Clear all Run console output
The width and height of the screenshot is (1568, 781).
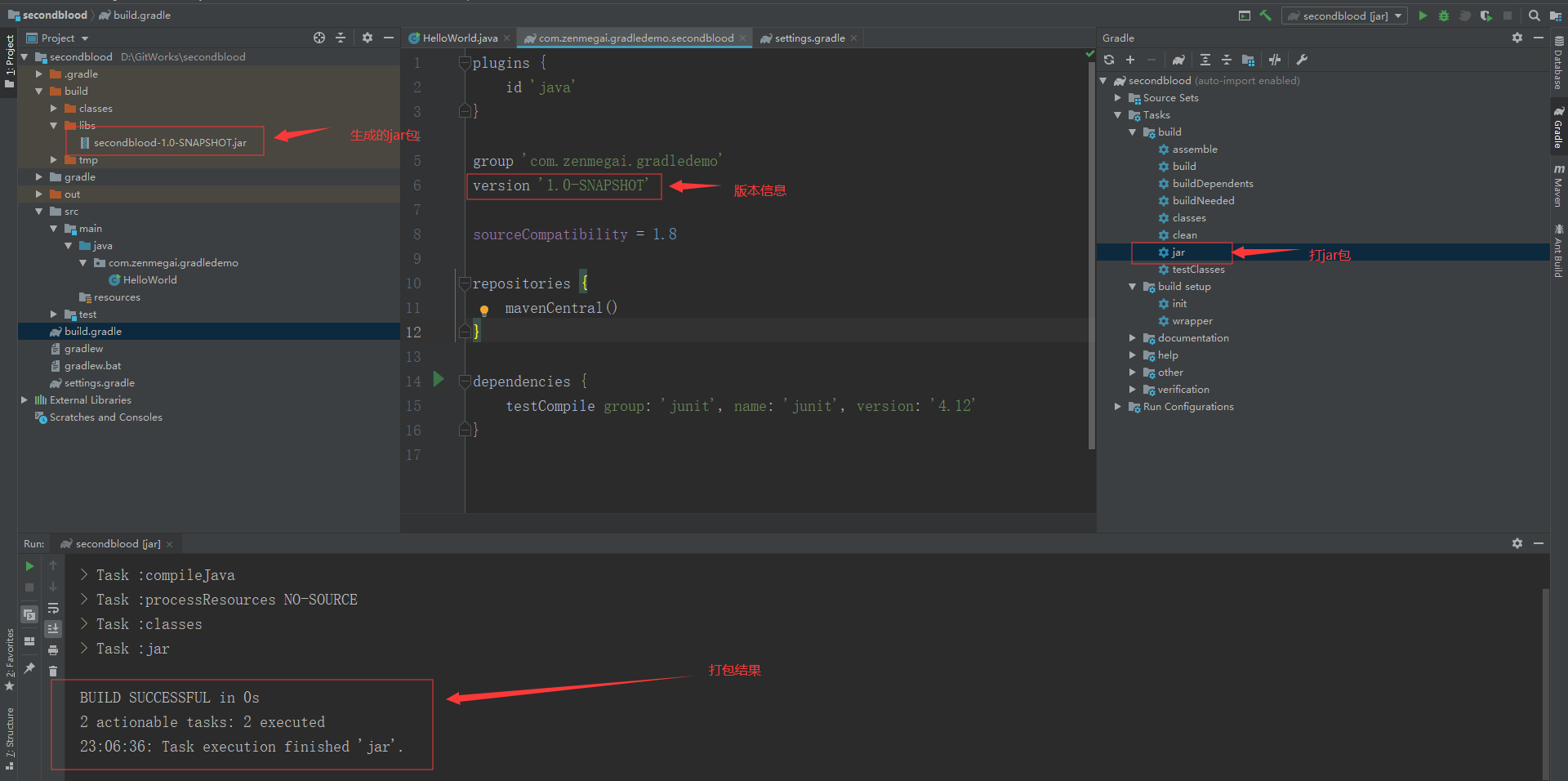pos(53,672)
